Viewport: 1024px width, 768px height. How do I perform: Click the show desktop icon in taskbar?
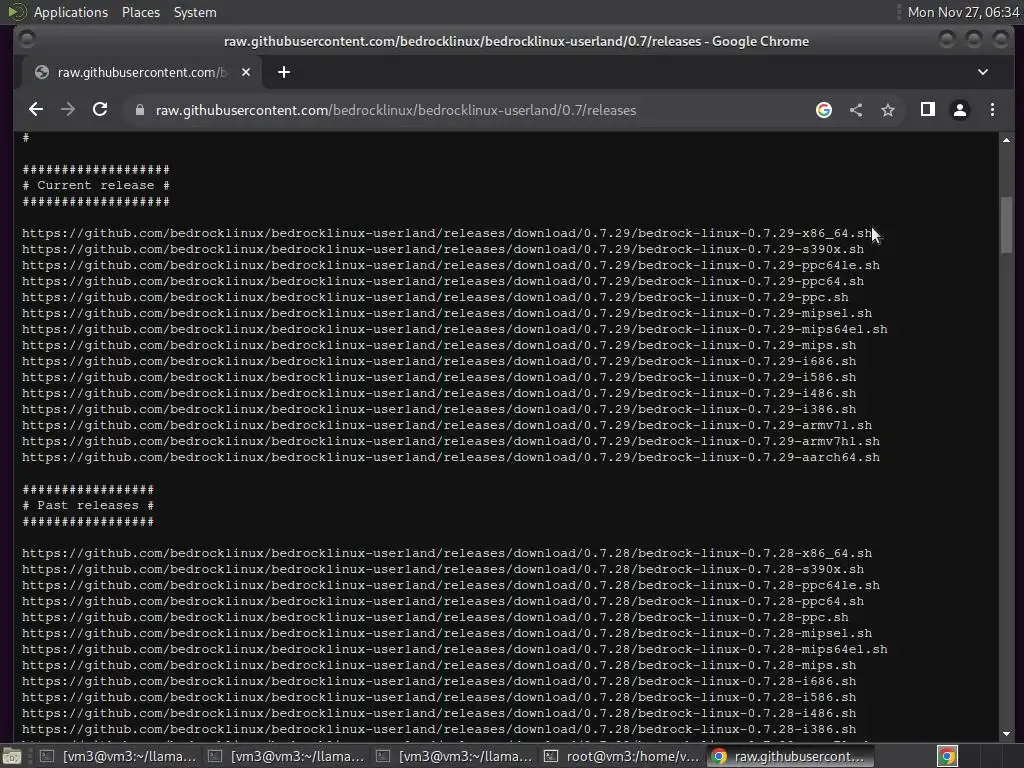[x=12, y=757]
